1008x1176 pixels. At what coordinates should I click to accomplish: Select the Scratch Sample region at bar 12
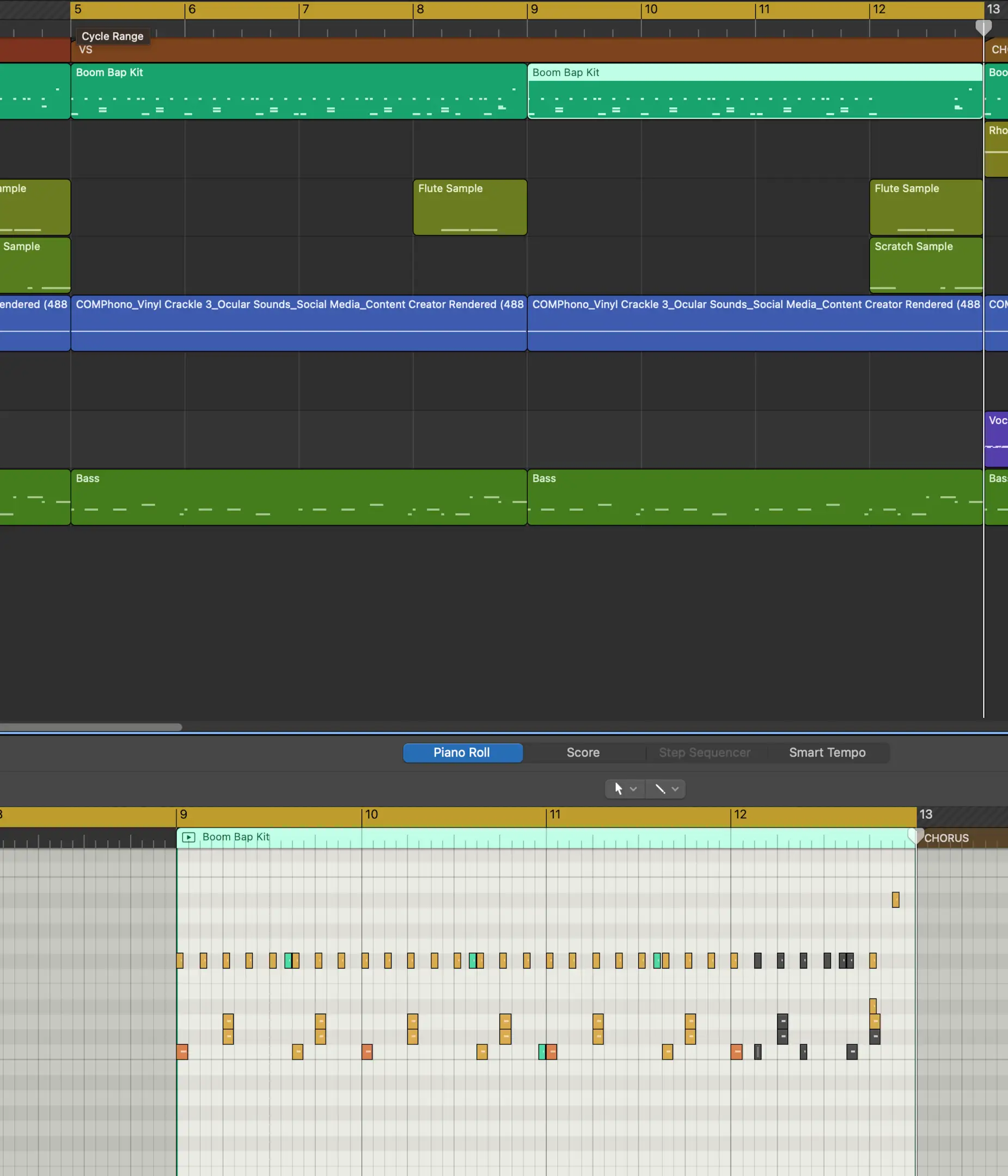tap(926, 265)
